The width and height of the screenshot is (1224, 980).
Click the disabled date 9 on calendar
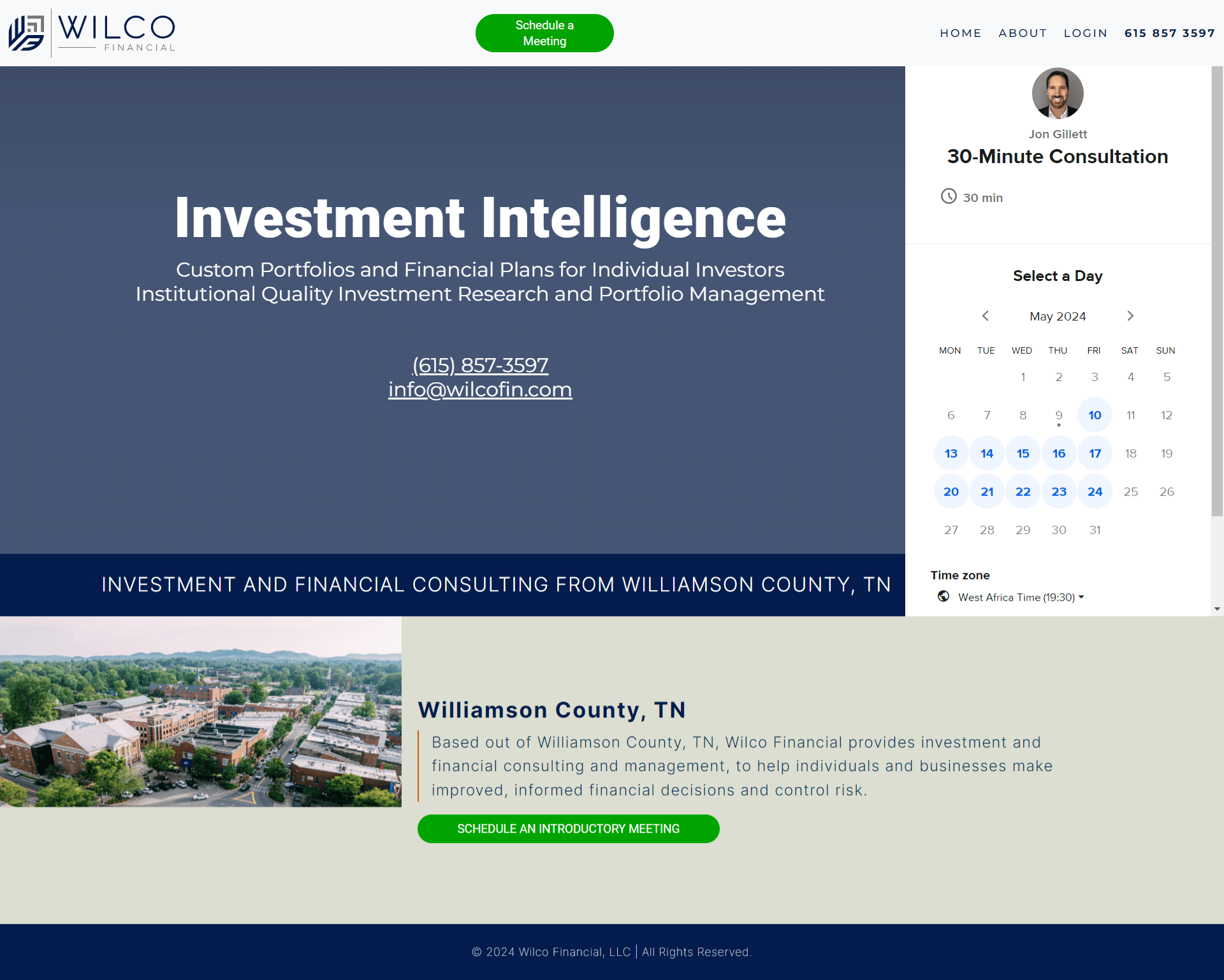tap(1059, 415)
